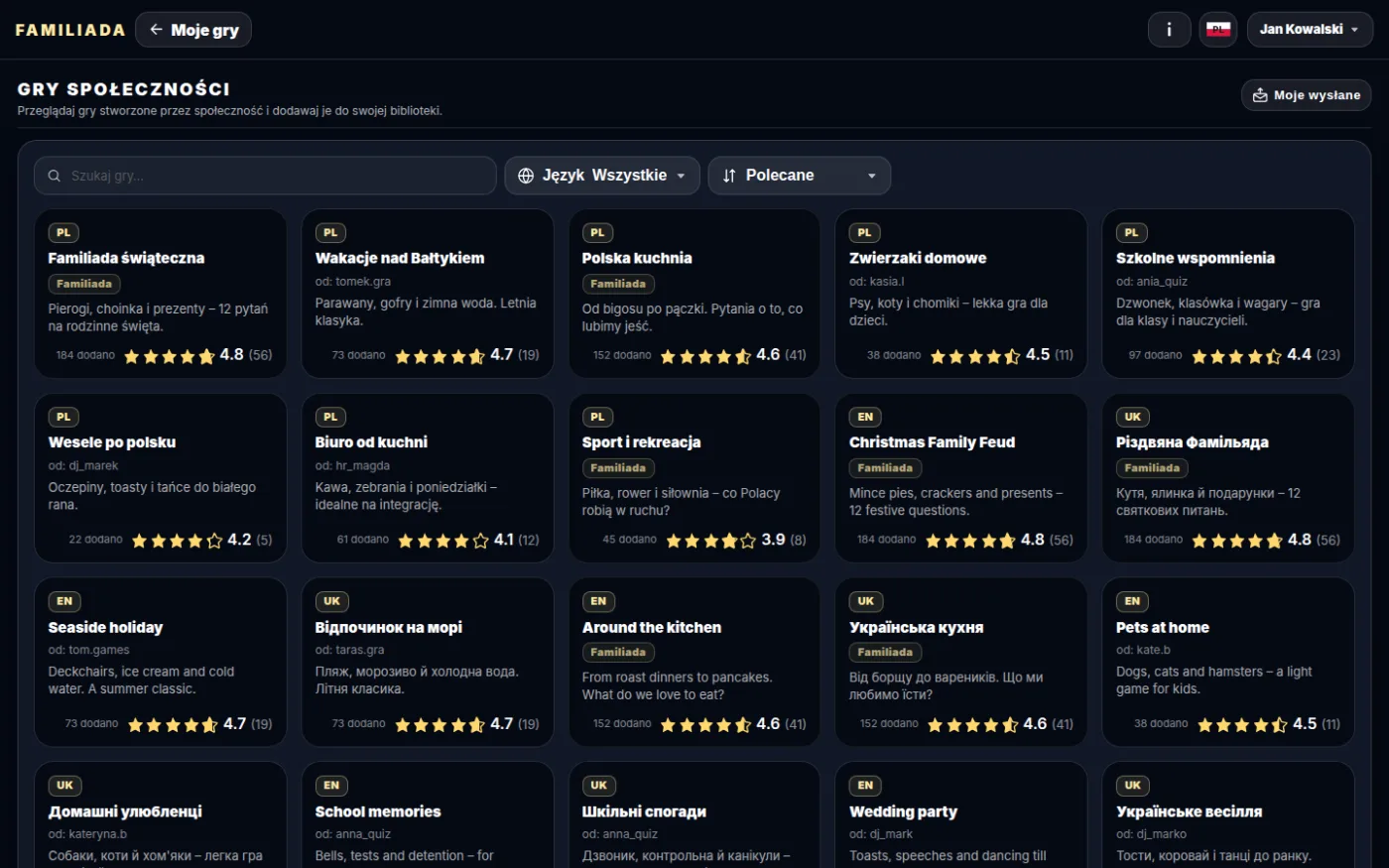Click author text od: kasia.l
The width and height of the screenshot is (1389, 868).
pos(877,282)
